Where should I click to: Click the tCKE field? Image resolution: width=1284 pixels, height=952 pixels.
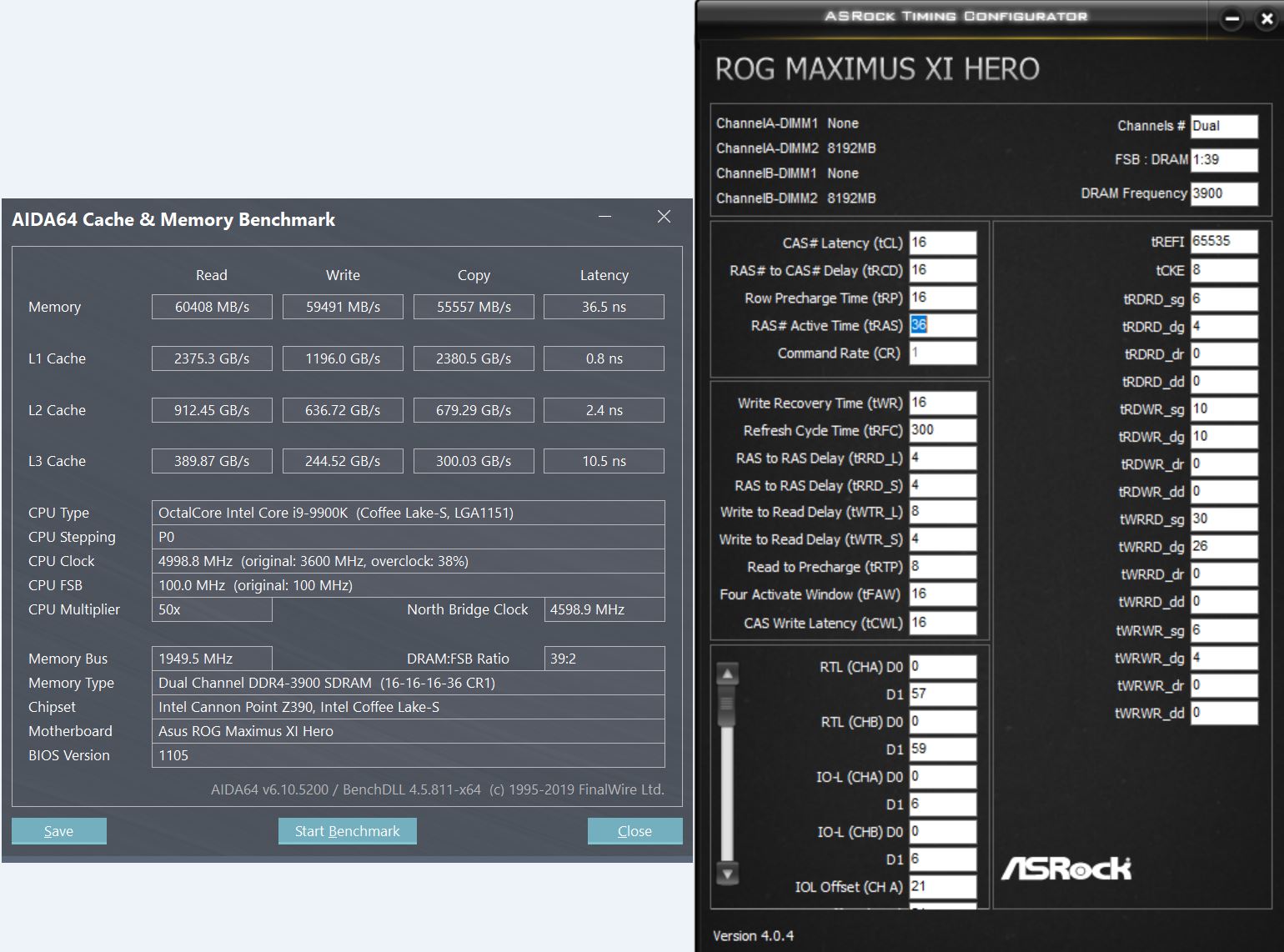click(1223, 270)
